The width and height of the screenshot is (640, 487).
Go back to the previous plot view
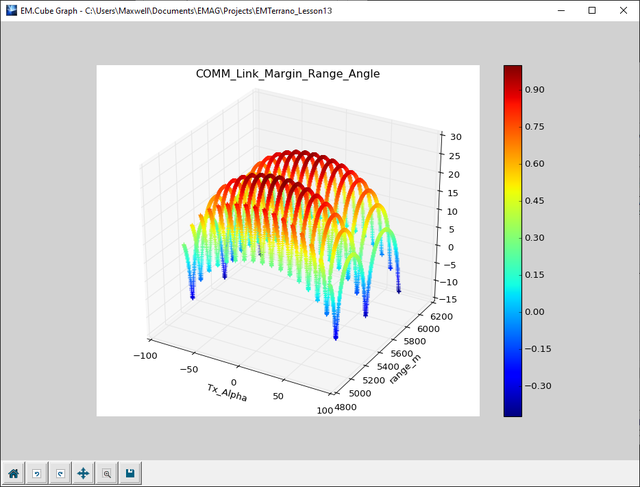[36, 474]
